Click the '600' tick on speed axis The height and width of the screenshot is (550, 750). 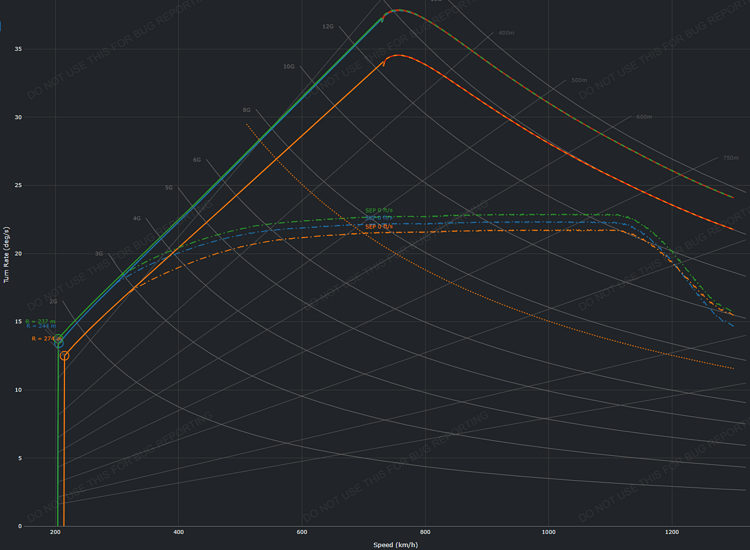tap(302, 532)
